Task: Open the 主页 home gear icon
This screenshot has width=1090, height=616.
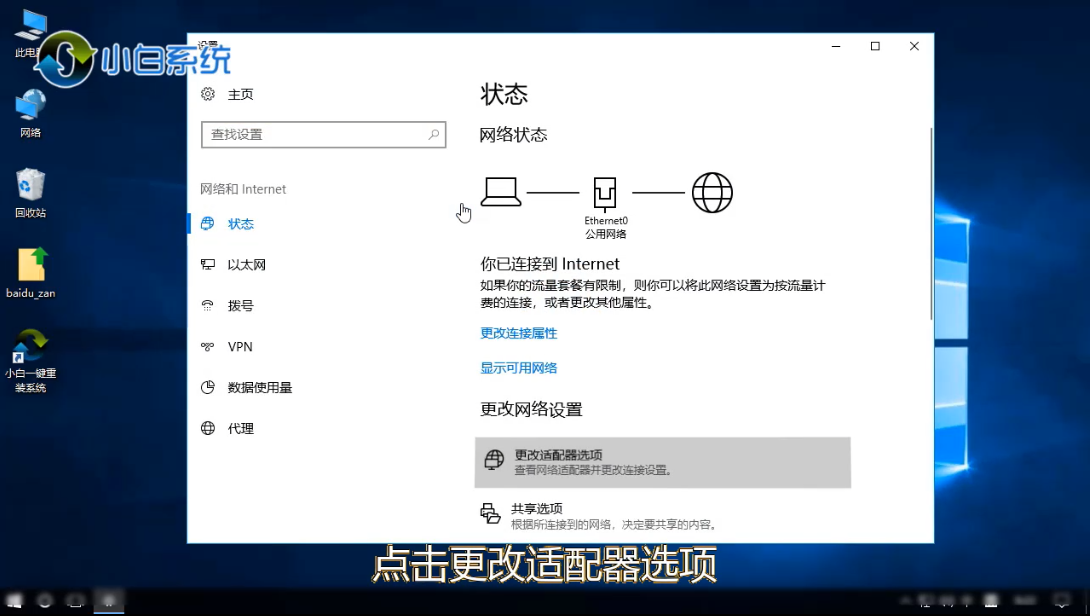Action: [208, 94]
